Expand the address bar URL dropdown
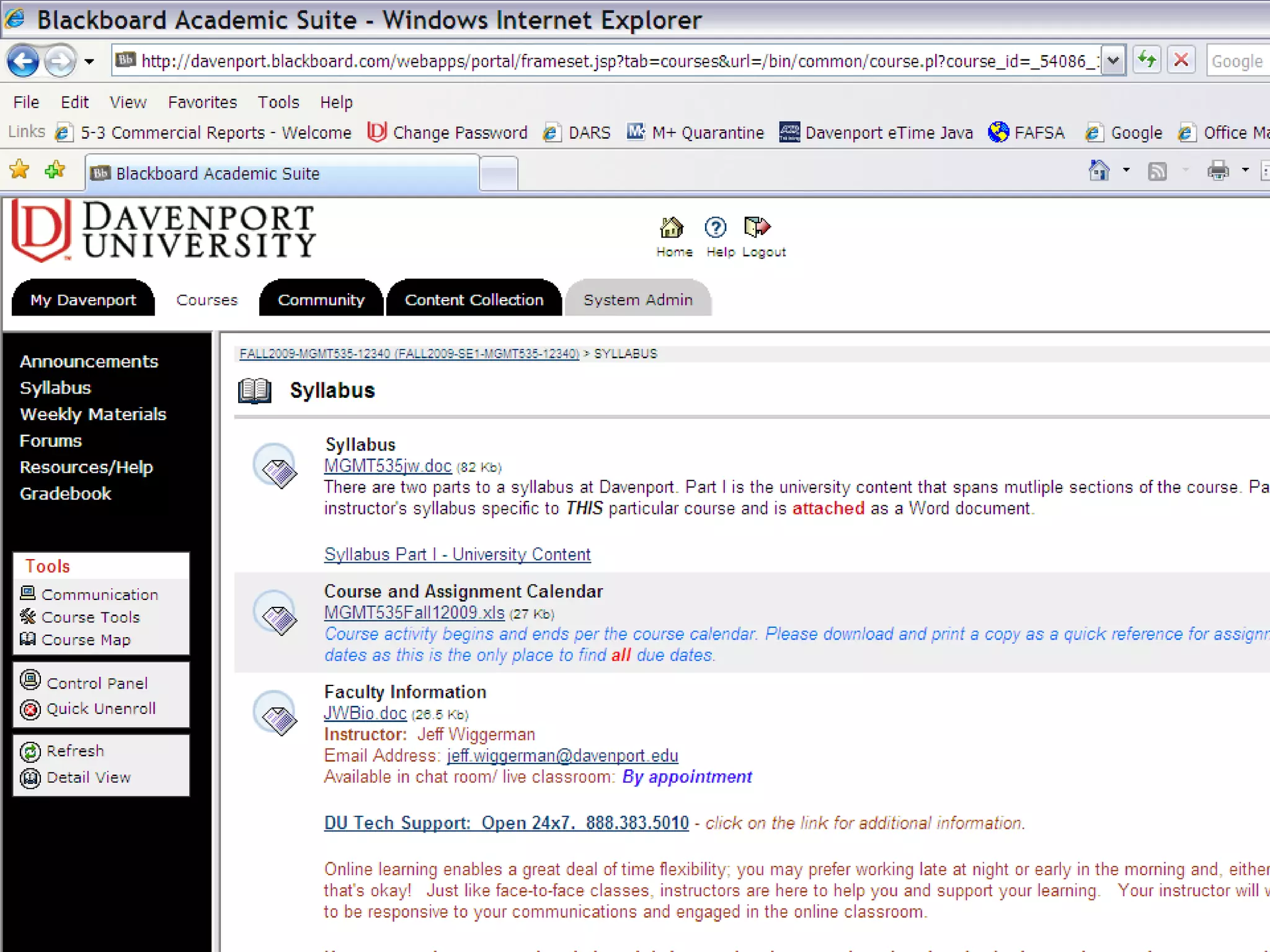 [x=1113, y=61]
